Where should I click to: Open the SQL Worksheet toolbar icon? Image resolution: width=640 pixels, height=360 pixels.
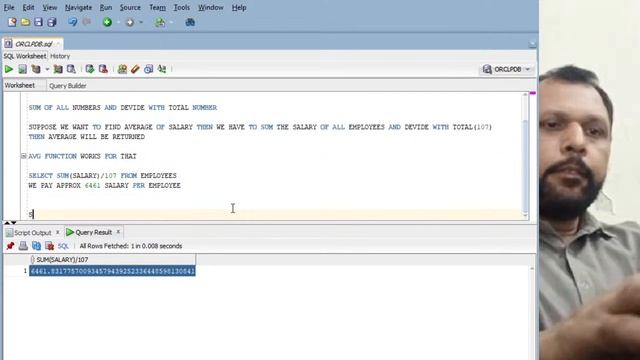(160, 22)
